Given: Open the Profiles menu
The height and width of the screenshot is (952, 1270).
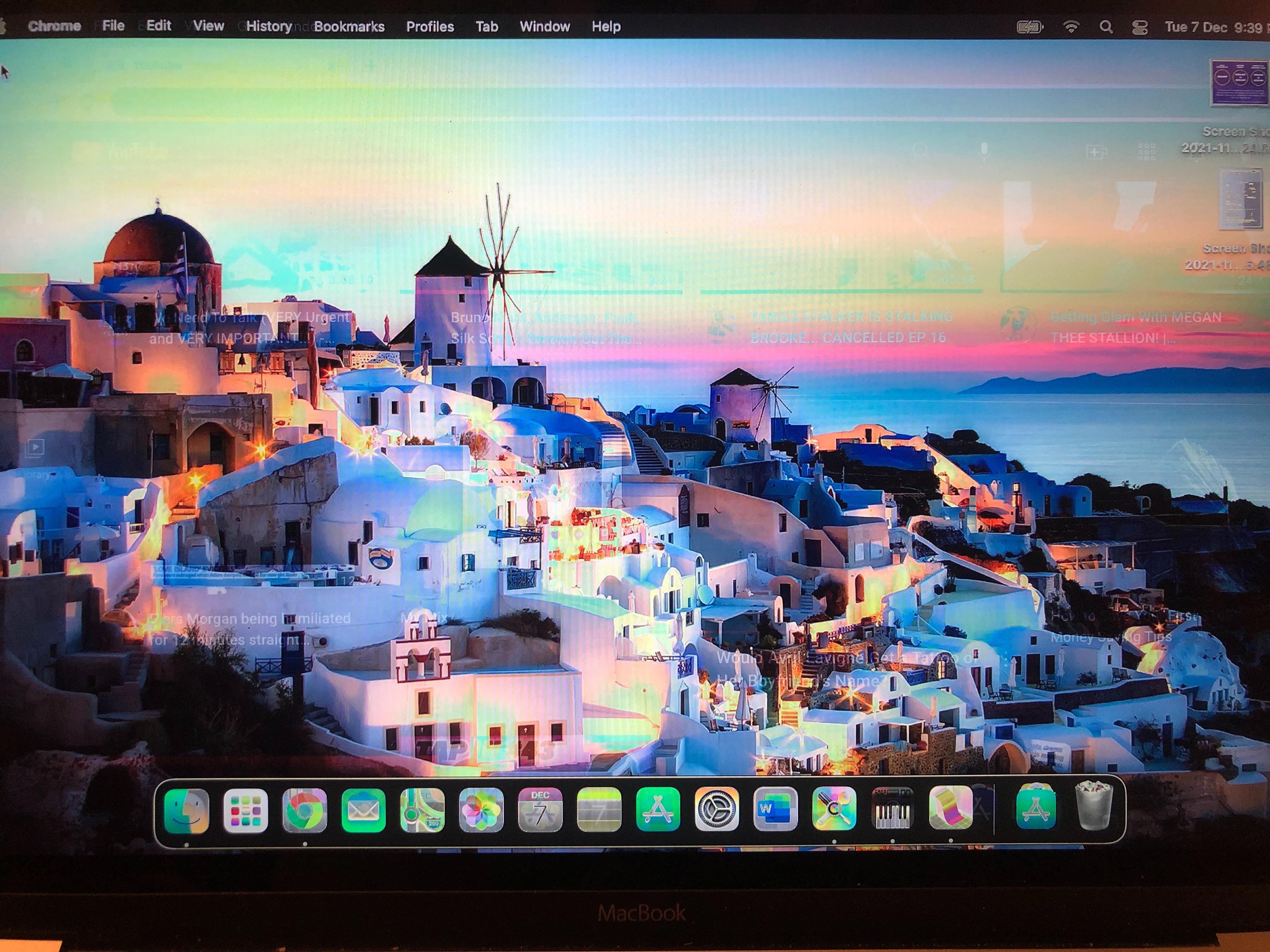Looking at the screenshot, I should click(x=430, y=26).
